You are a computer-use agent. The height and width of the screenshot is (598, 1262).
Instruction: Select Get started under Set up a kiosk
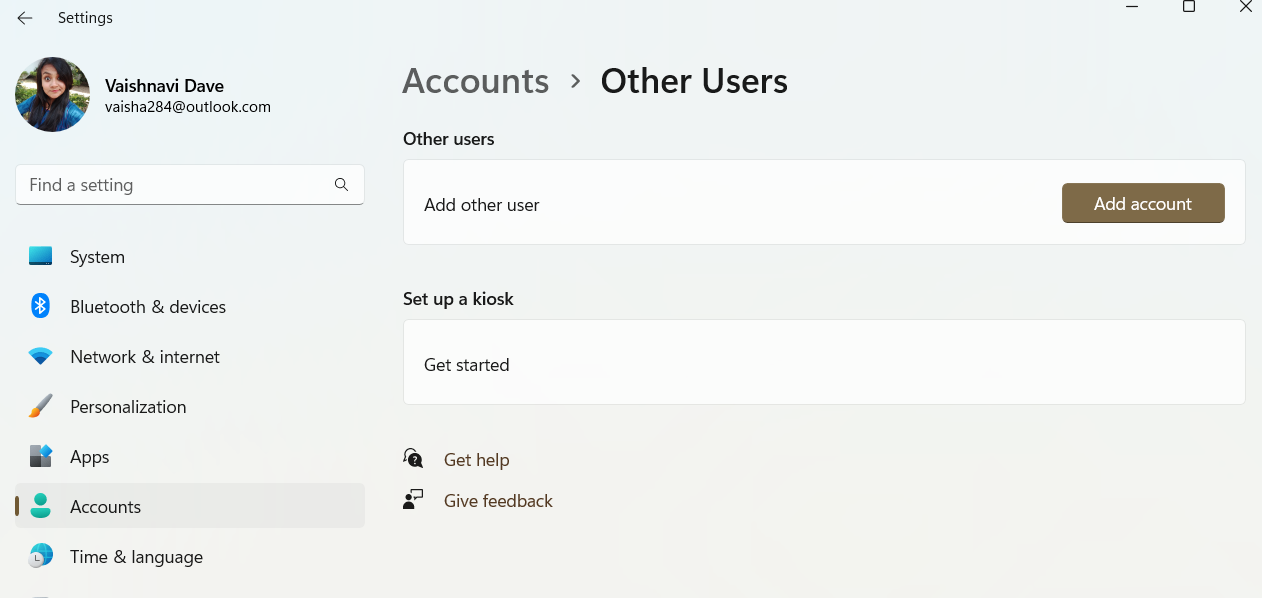click(x=466, y=364)
